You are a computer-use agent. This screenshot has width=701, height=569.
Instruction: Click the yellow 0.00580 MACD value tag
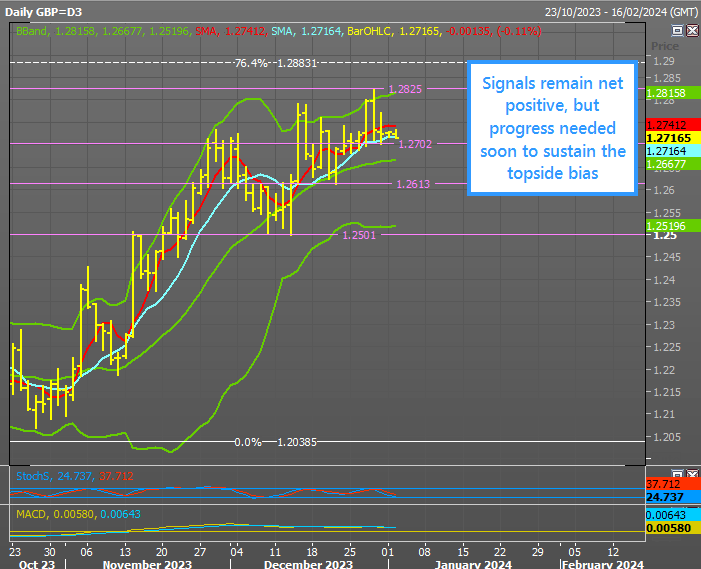pos(673,528)
